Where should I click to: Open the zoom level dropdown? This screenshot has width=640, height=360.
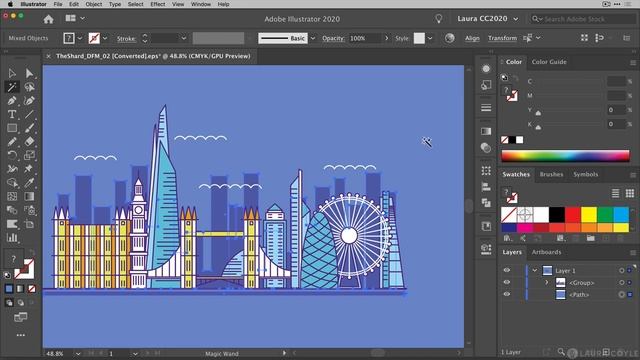(x=78, y=353)
